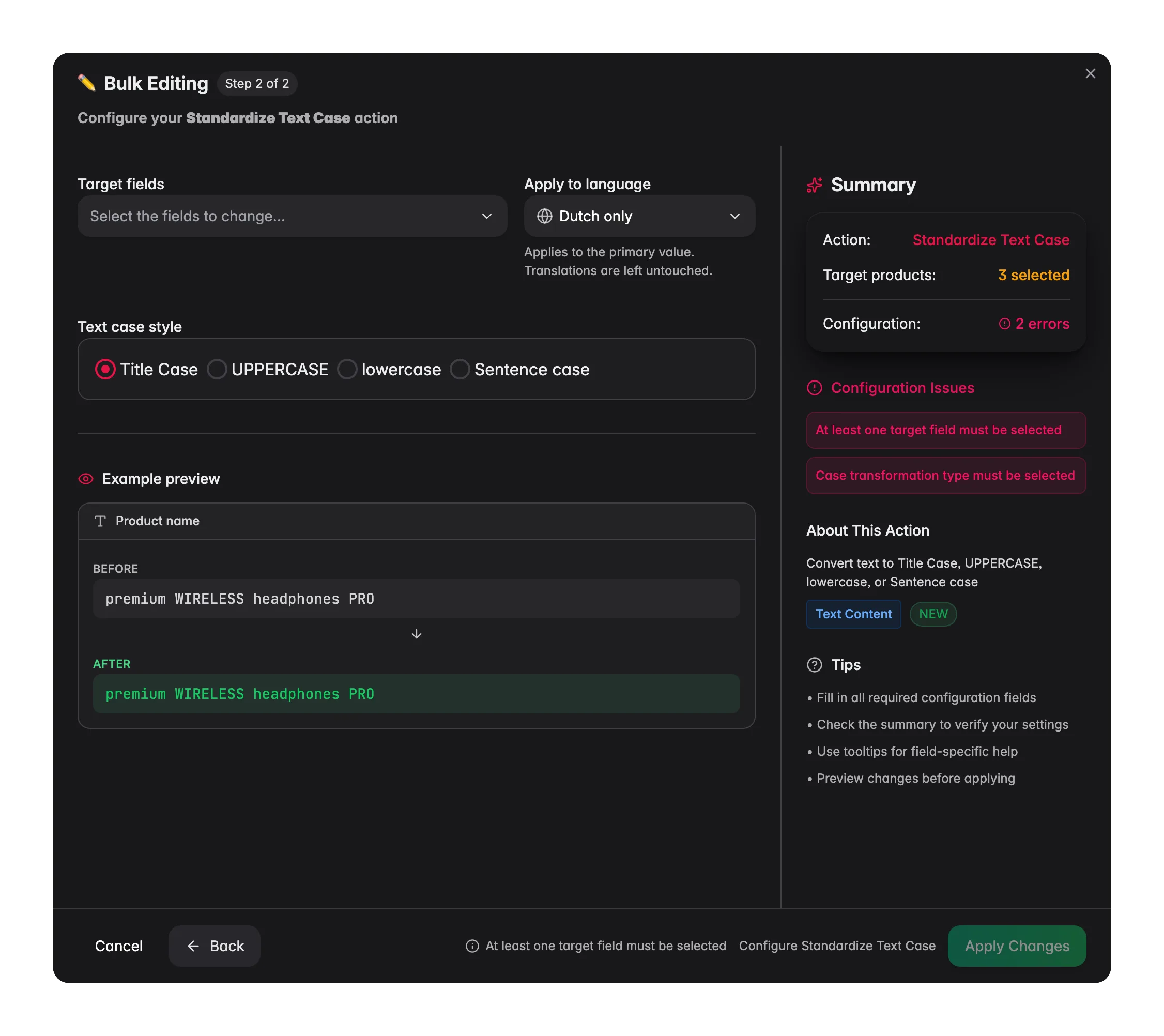Click 'Preview changes before applying' tip
1164x1036 pixels.
point(916,778)
